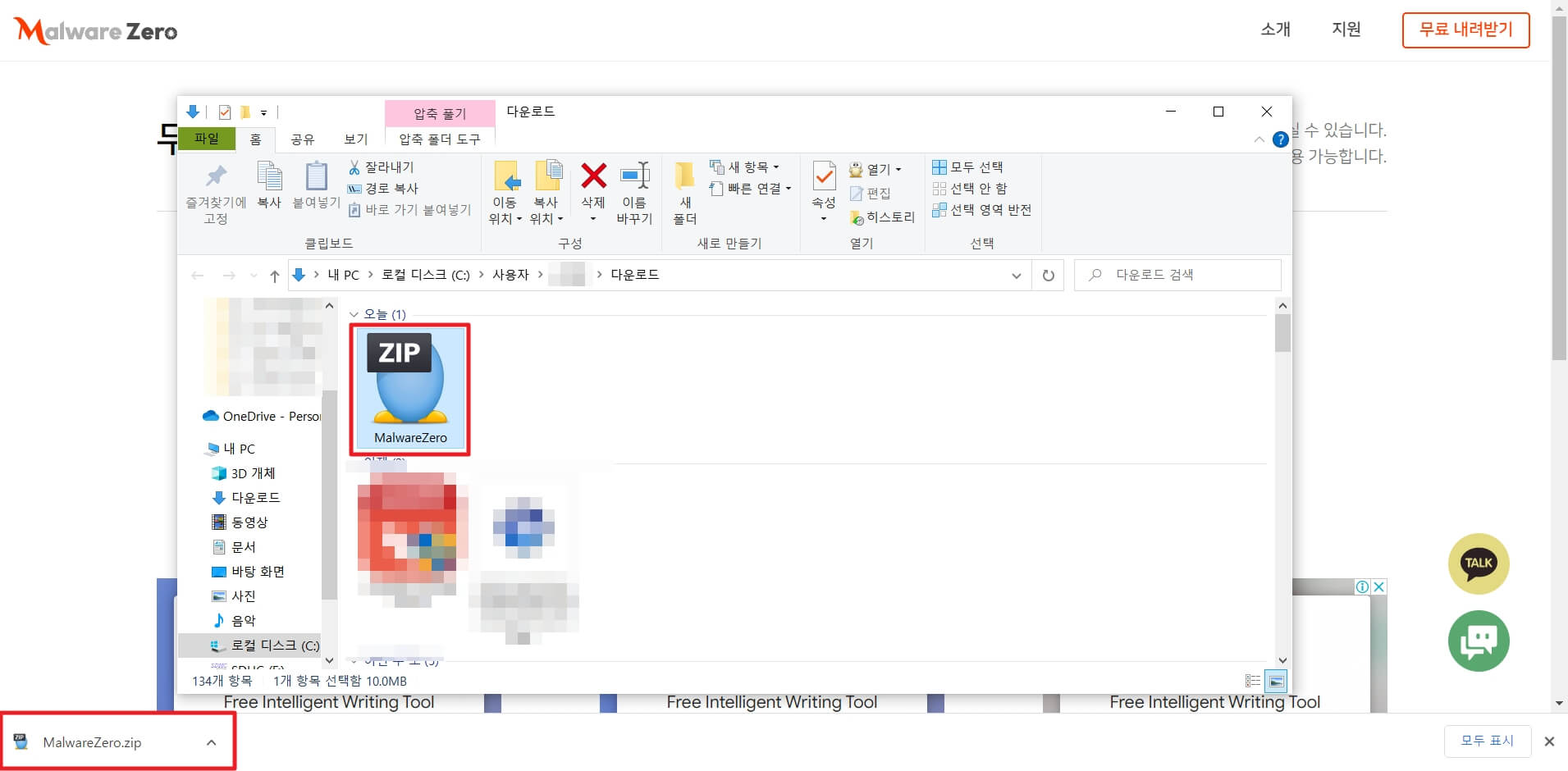The width and height of the screenshot is (1568, 771).
Task: Select the MalwareZero zip file
Action: point(410,389)
